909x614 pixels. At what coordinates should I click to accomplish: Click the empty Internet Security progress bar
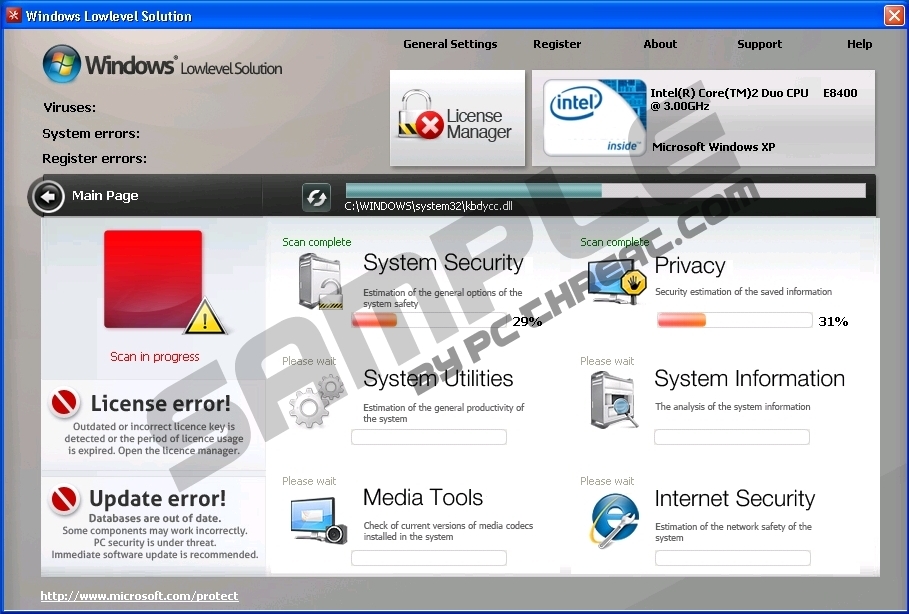click(x=733, y=558)
